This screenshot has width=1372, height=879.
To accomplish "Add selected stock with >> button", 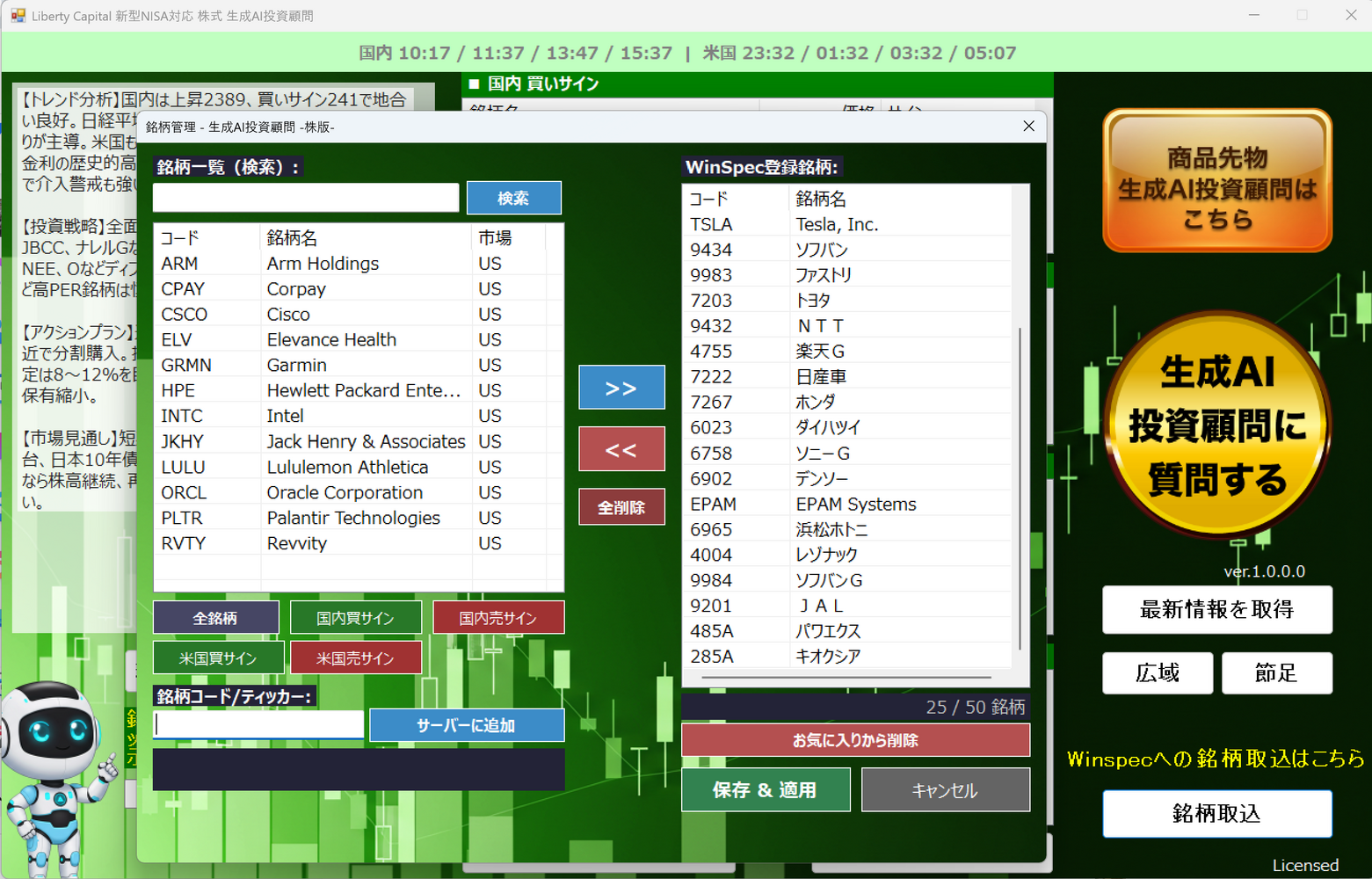I will (x=621, y=388).
